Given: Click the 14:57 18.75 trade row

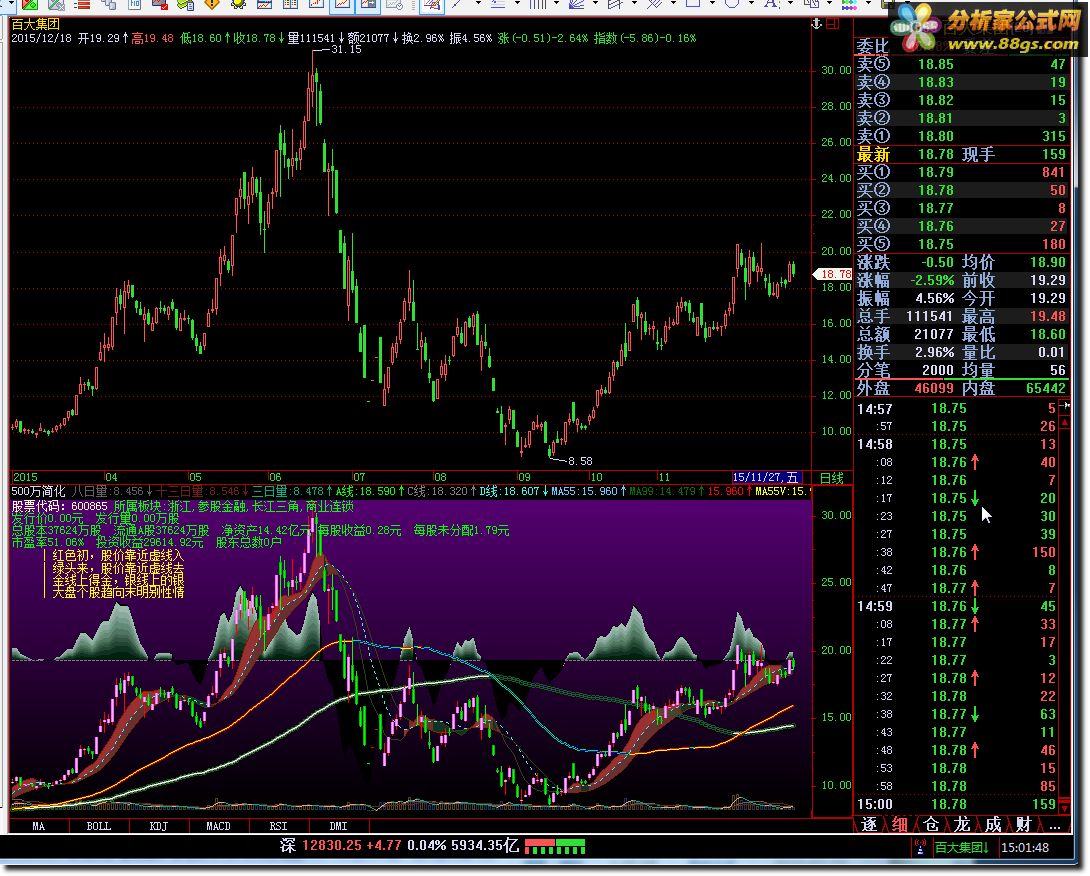Looking at the screenshot, I should tap(957, 409).
